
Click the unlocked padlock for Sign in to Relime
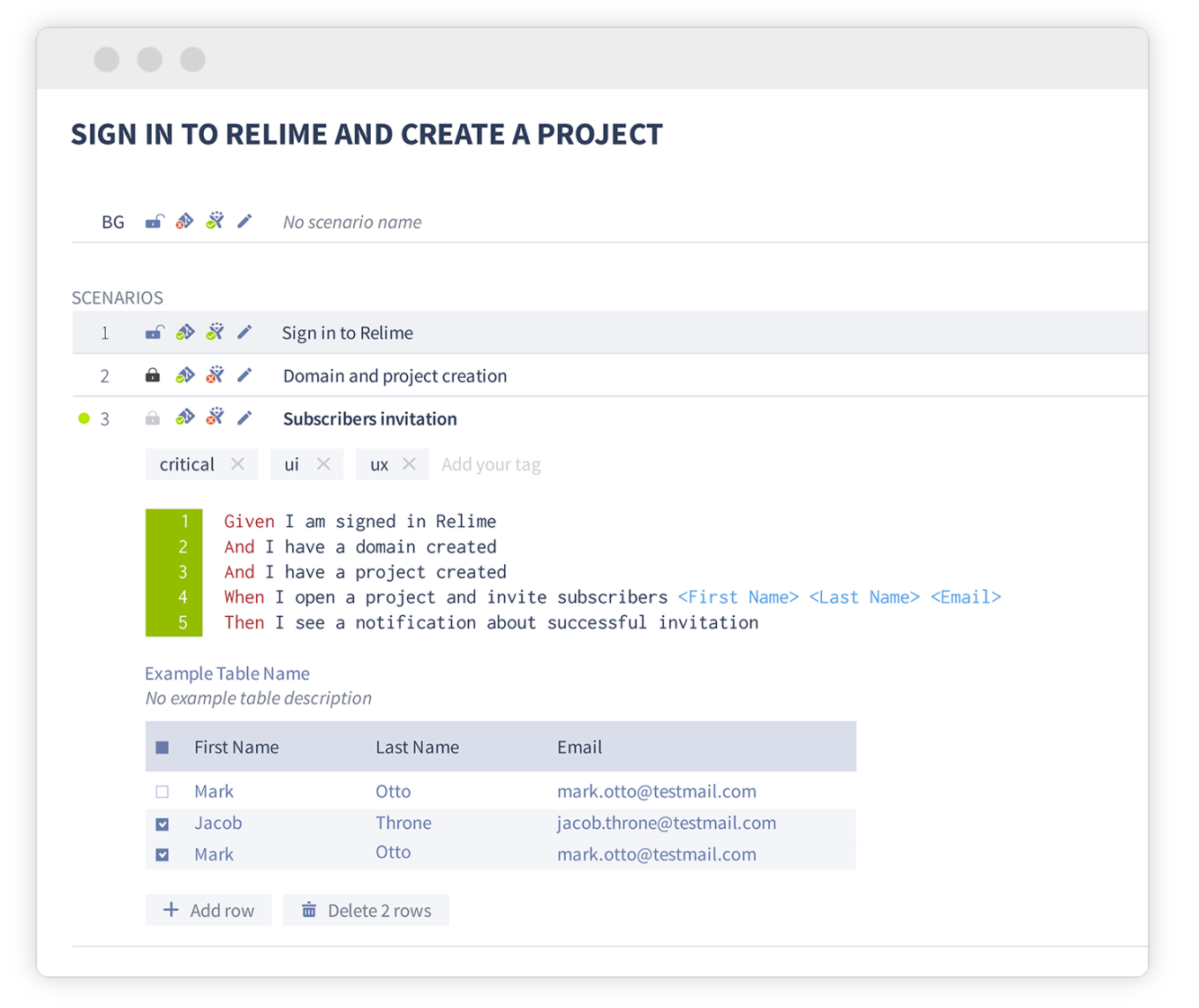pos(155,333)
